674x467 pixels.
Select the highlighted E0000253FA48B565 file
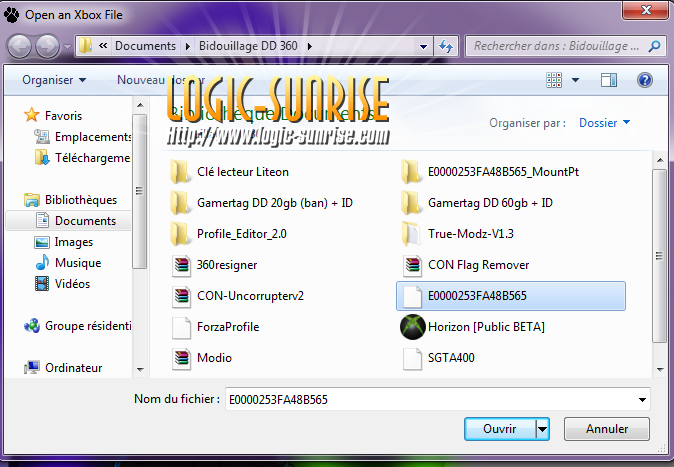[511, 296]
